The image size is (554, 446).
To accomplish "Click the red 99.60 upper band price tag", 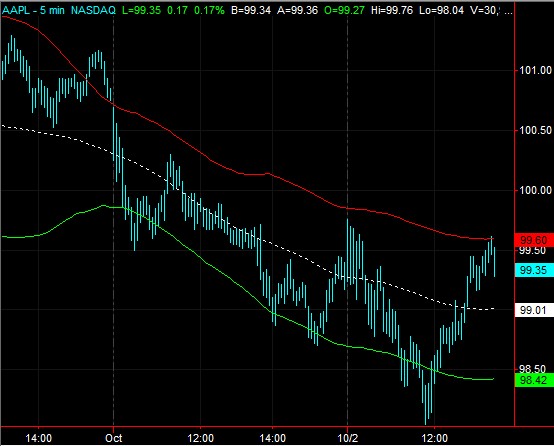I will tap(534, 240).
